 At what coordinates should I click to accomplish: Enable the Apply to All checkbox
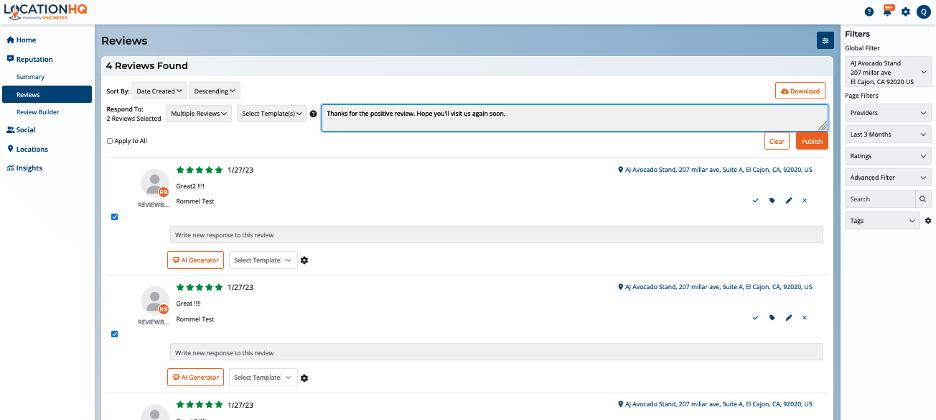coord(110,141)
